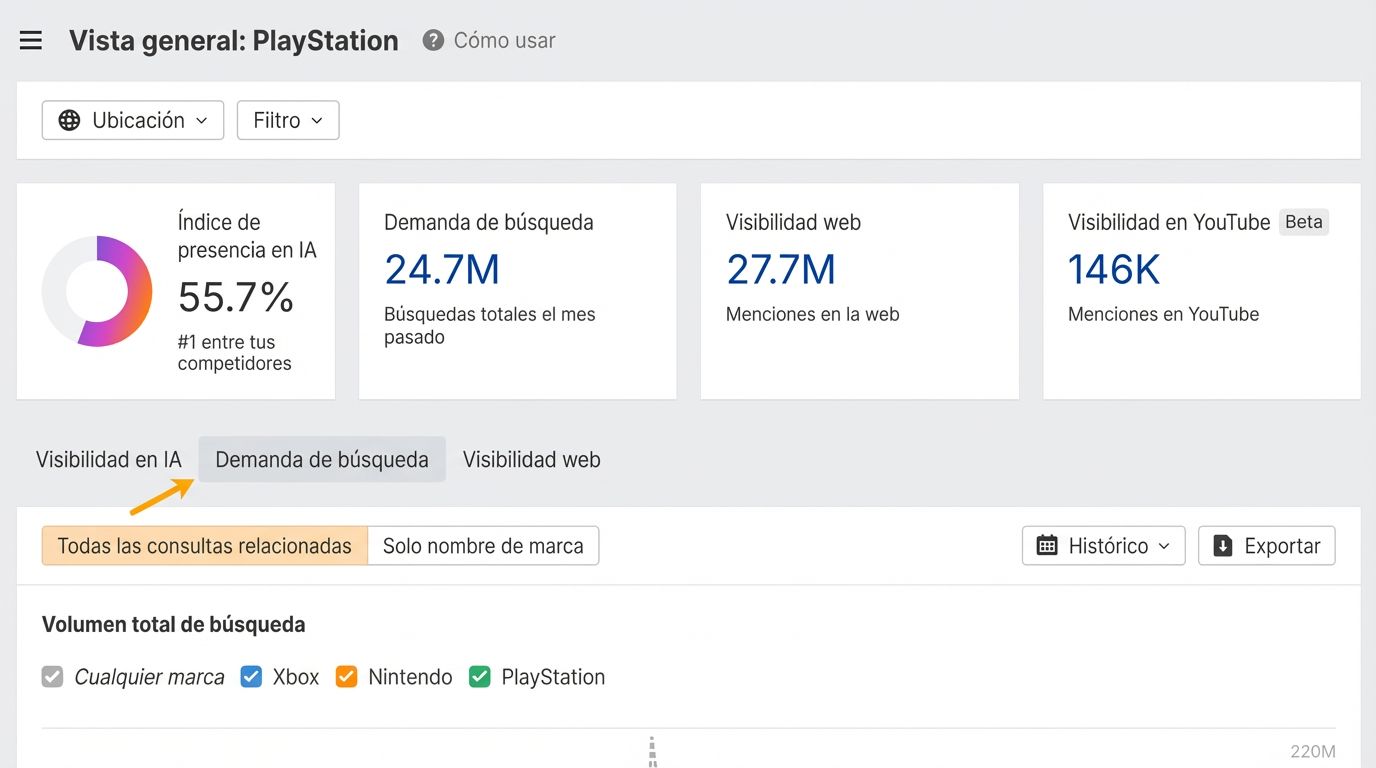
Task: Click the calendar icon beside Histórico
Action: [1047, 546]
